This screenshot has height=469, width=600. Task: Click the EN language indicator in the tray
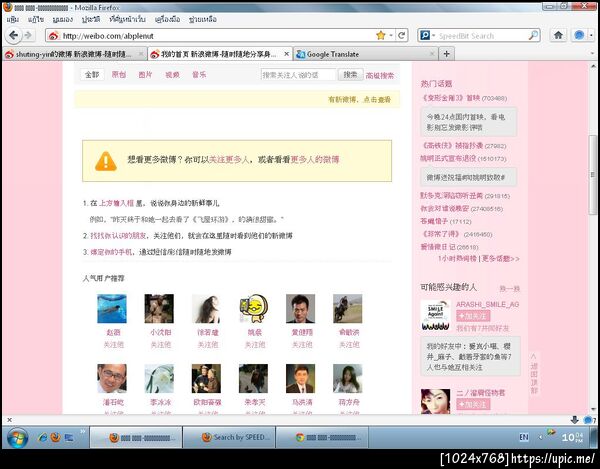coord(523,437)
